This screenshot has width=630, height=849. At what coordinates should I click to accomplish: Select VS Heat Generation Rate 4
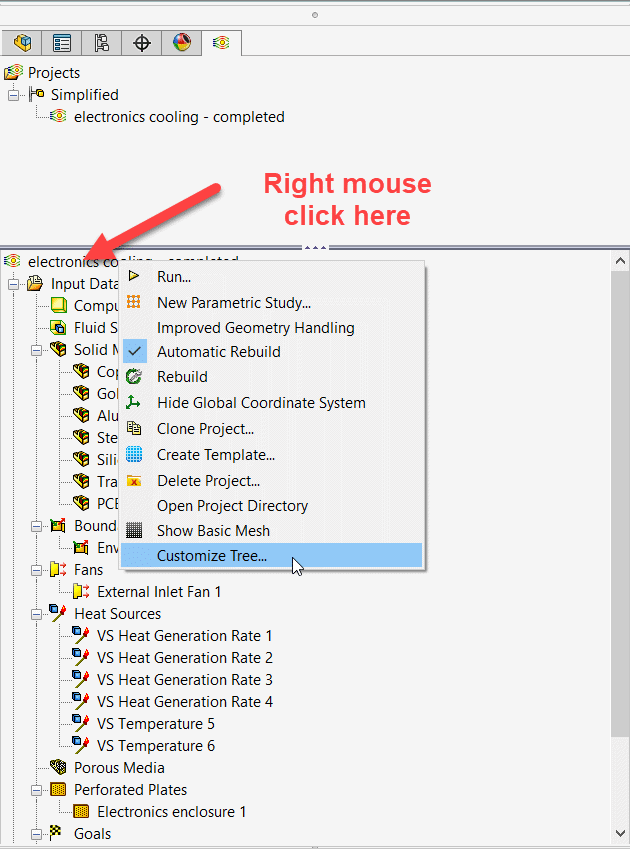185,702
